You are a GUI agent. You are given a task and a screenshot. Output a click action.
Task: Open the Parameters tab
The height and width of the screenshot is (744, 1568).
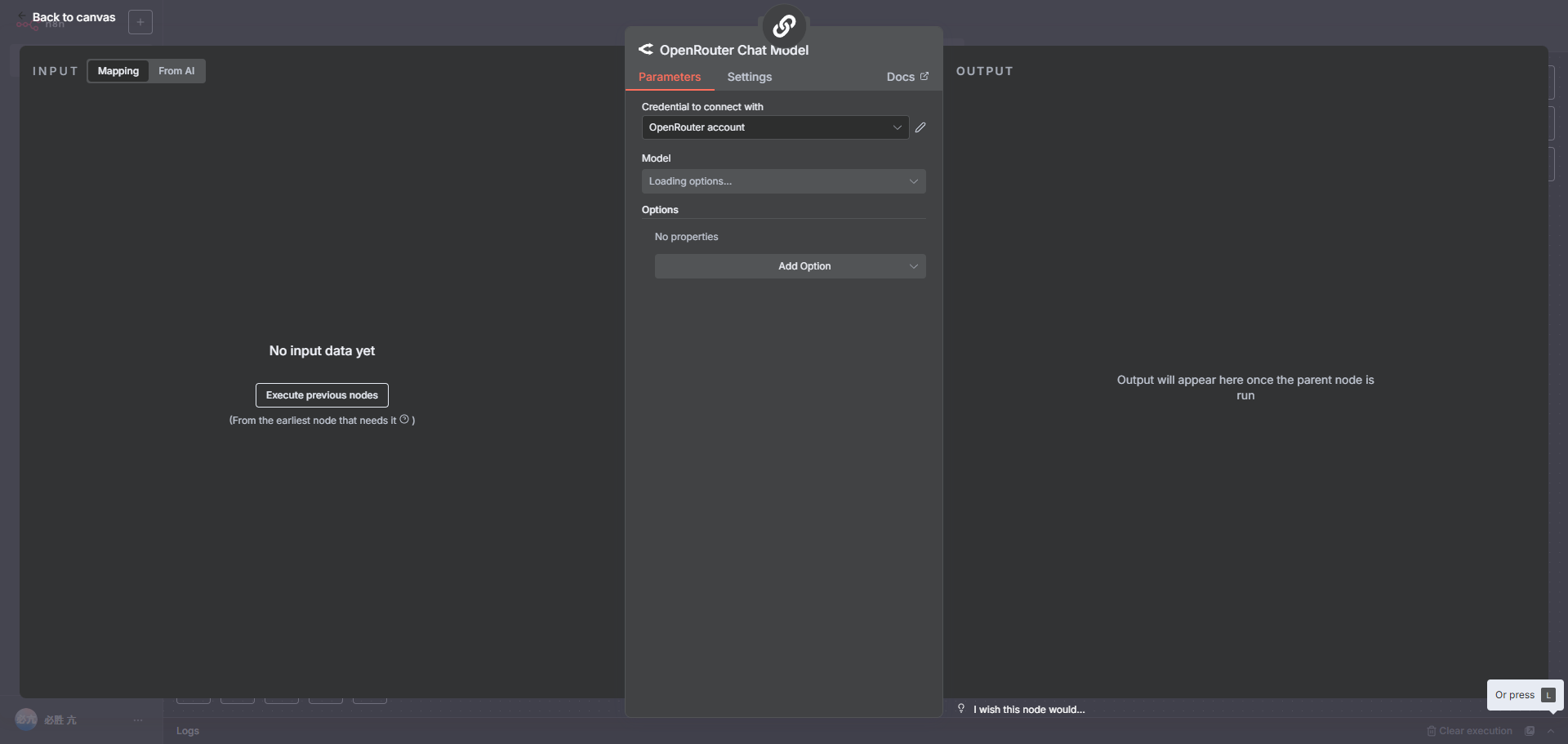click(x=670, y=77)
